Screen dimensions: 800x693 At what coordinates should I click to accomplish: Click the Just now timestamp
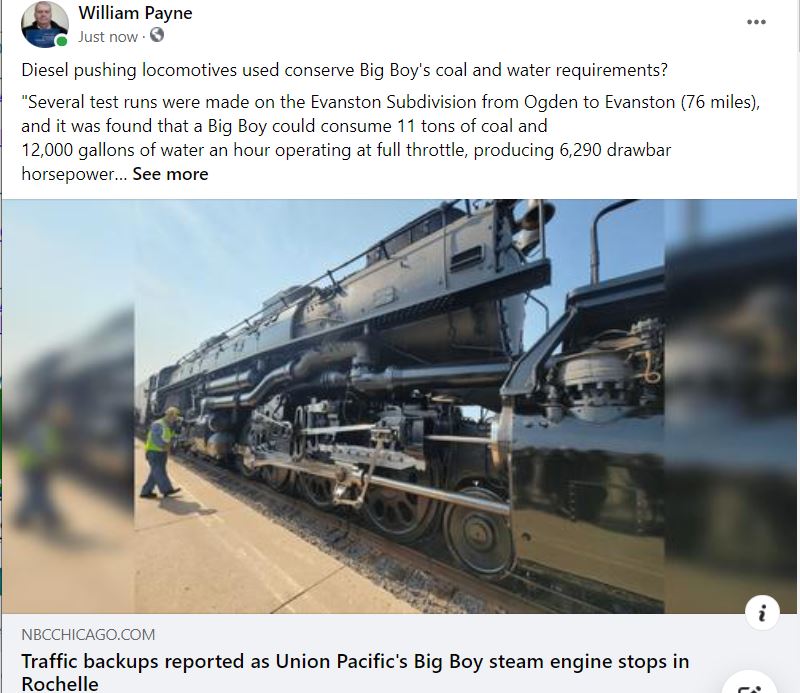pyautogui.click(x=108, y=37)
